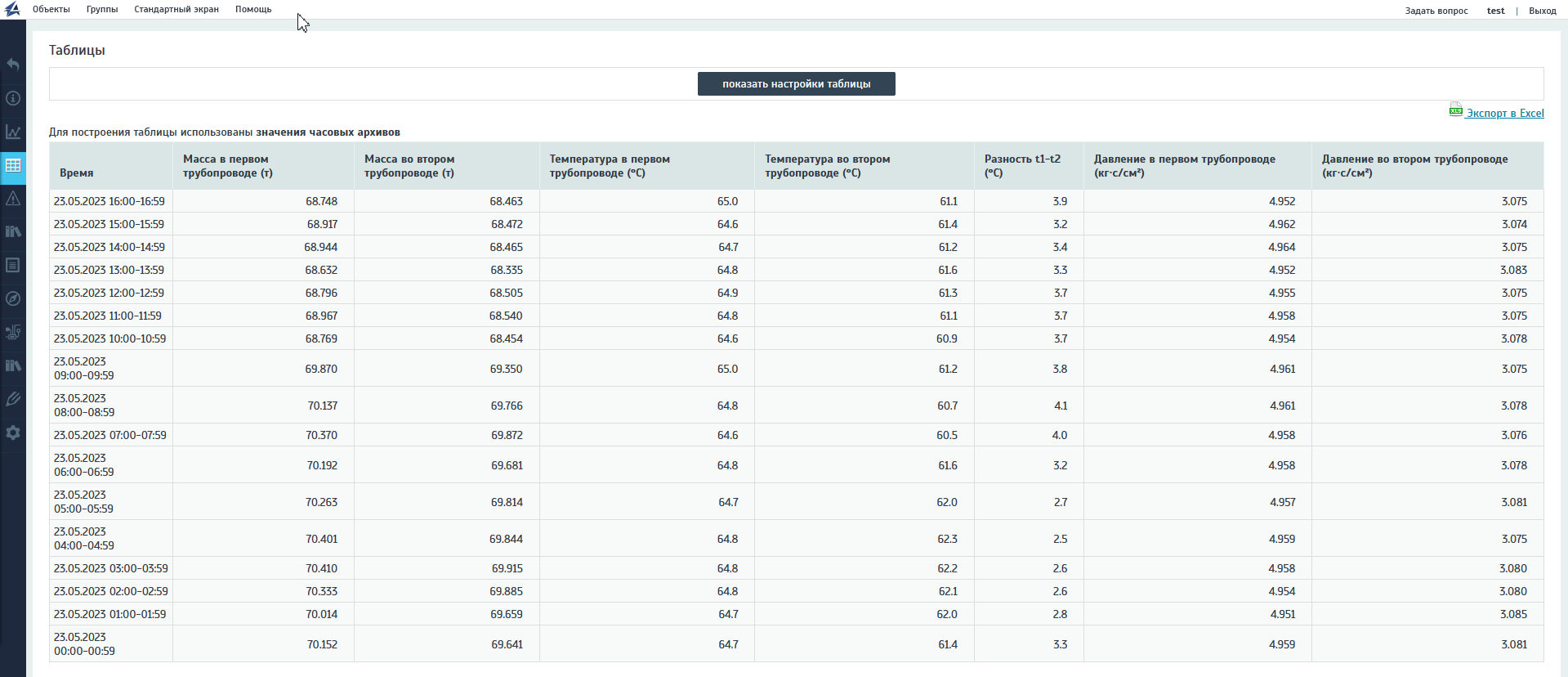Select Стандартный экран in the top menu

click(176, 10)
